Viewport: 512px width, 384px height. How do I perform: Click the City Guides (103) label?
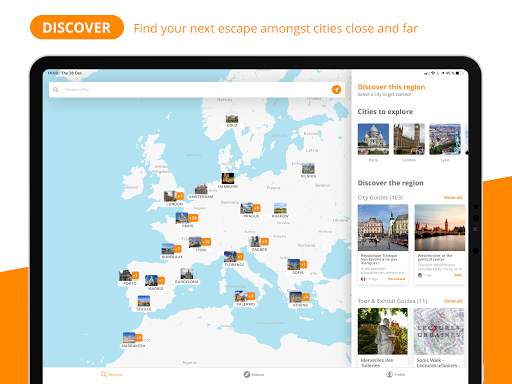[380, 198]
